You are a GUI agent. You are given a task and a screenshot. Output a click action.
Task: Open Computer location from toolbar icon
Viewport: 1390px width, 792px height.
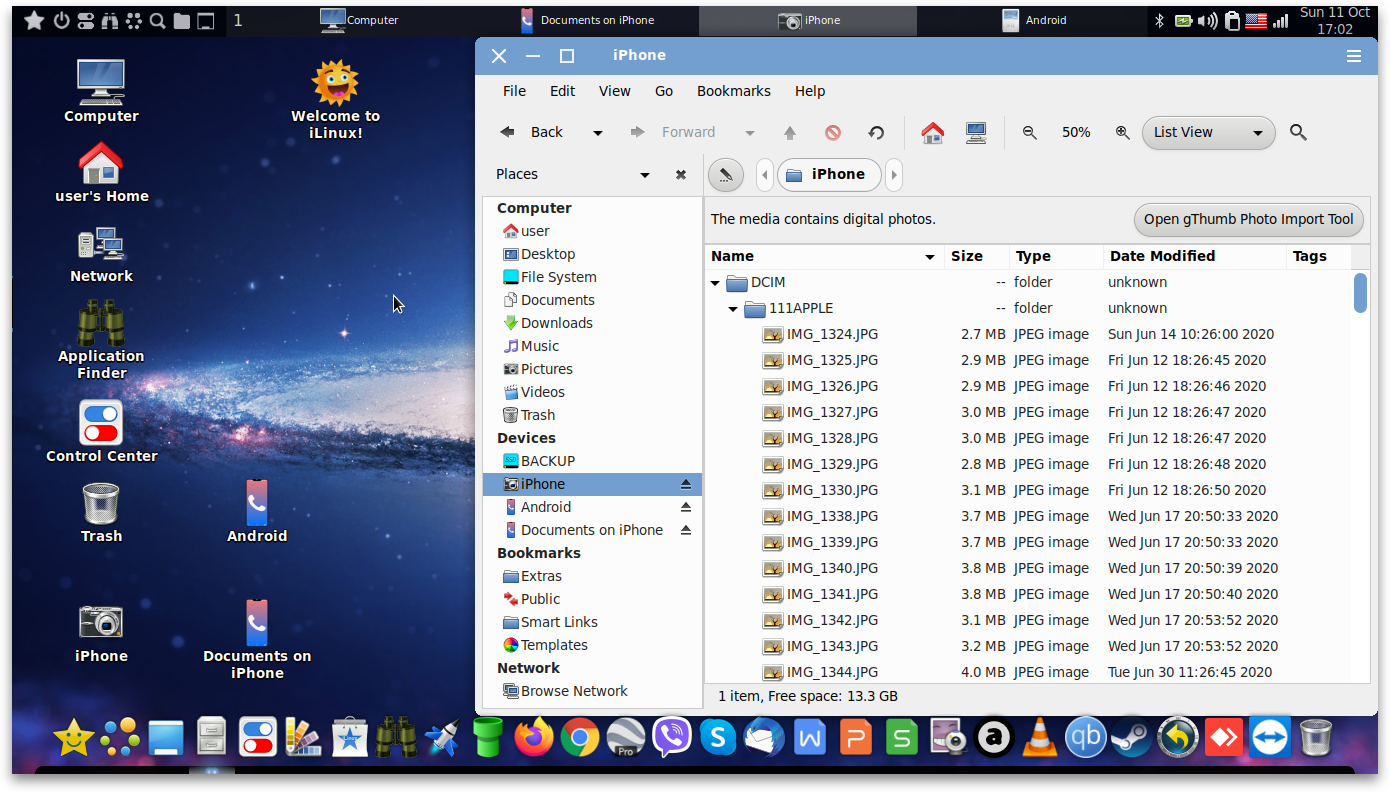pyautogui.click(x=976, y=132)
